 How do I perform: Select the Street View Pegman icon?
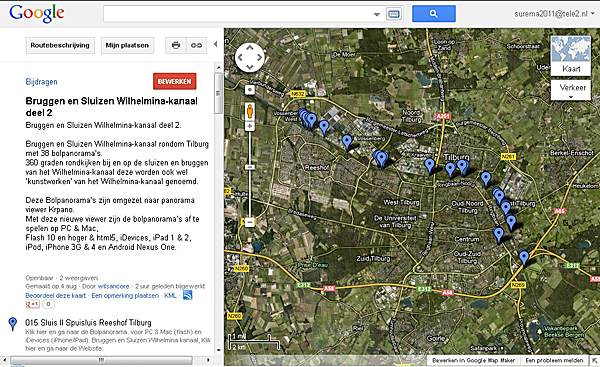pyautogui.click(x=249, y=111)
